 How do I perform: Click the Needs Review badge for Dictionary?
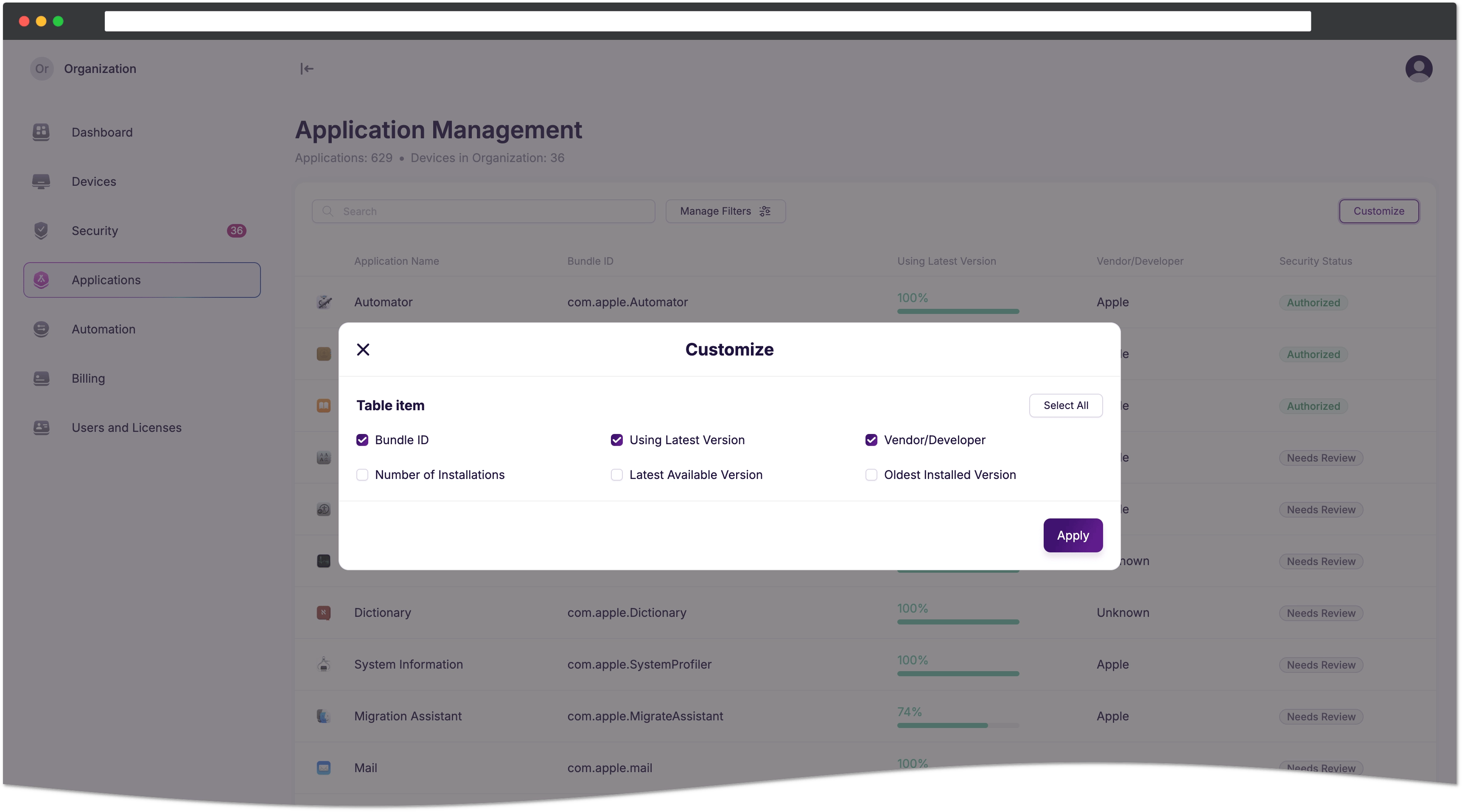tap(1321, 613)
